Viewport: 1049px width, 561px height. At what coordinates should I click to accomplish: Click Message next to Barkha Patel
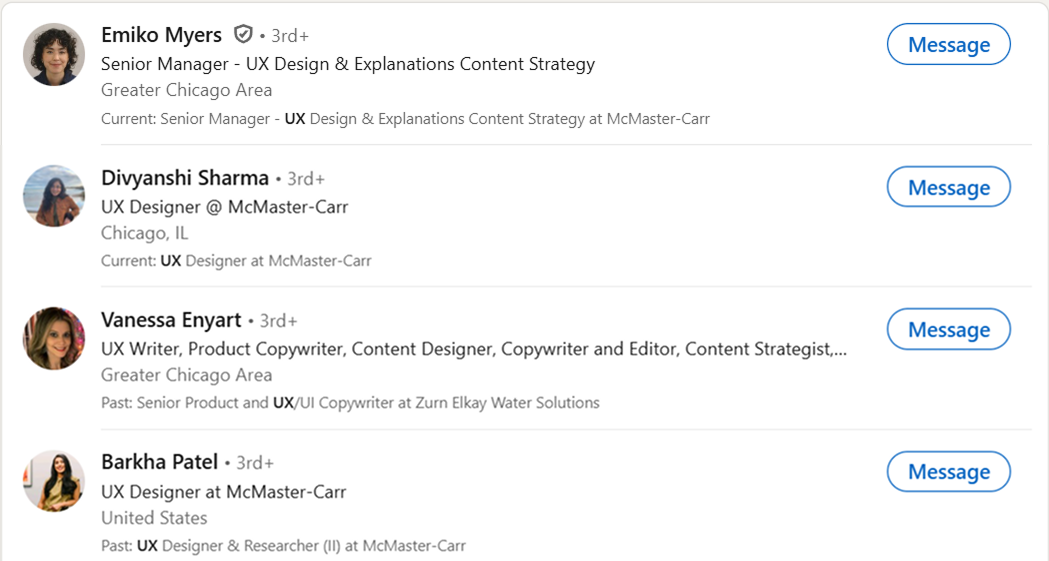(x=948, y=472)
